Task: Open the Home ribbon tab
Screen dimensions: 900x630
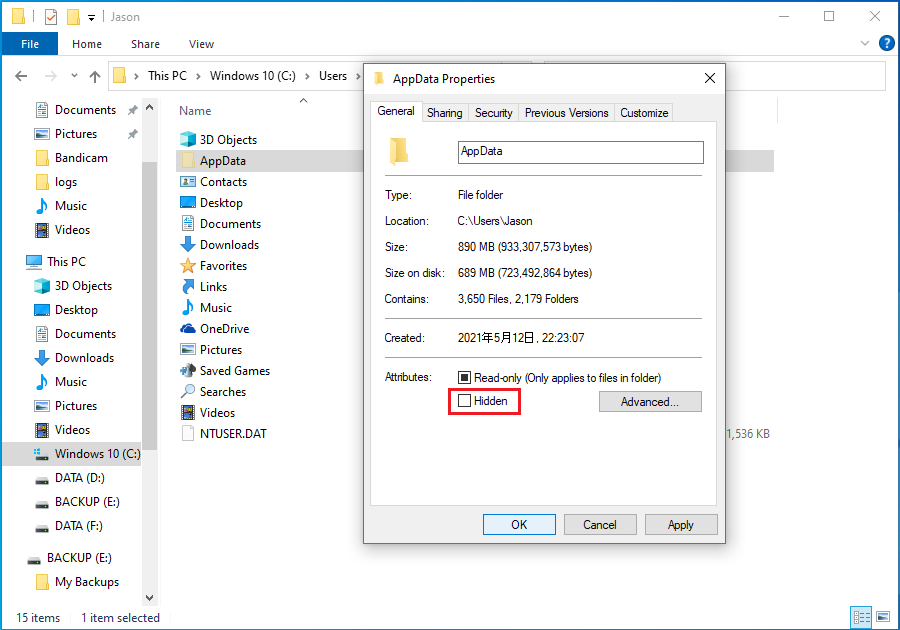Action: pos(86,44)
